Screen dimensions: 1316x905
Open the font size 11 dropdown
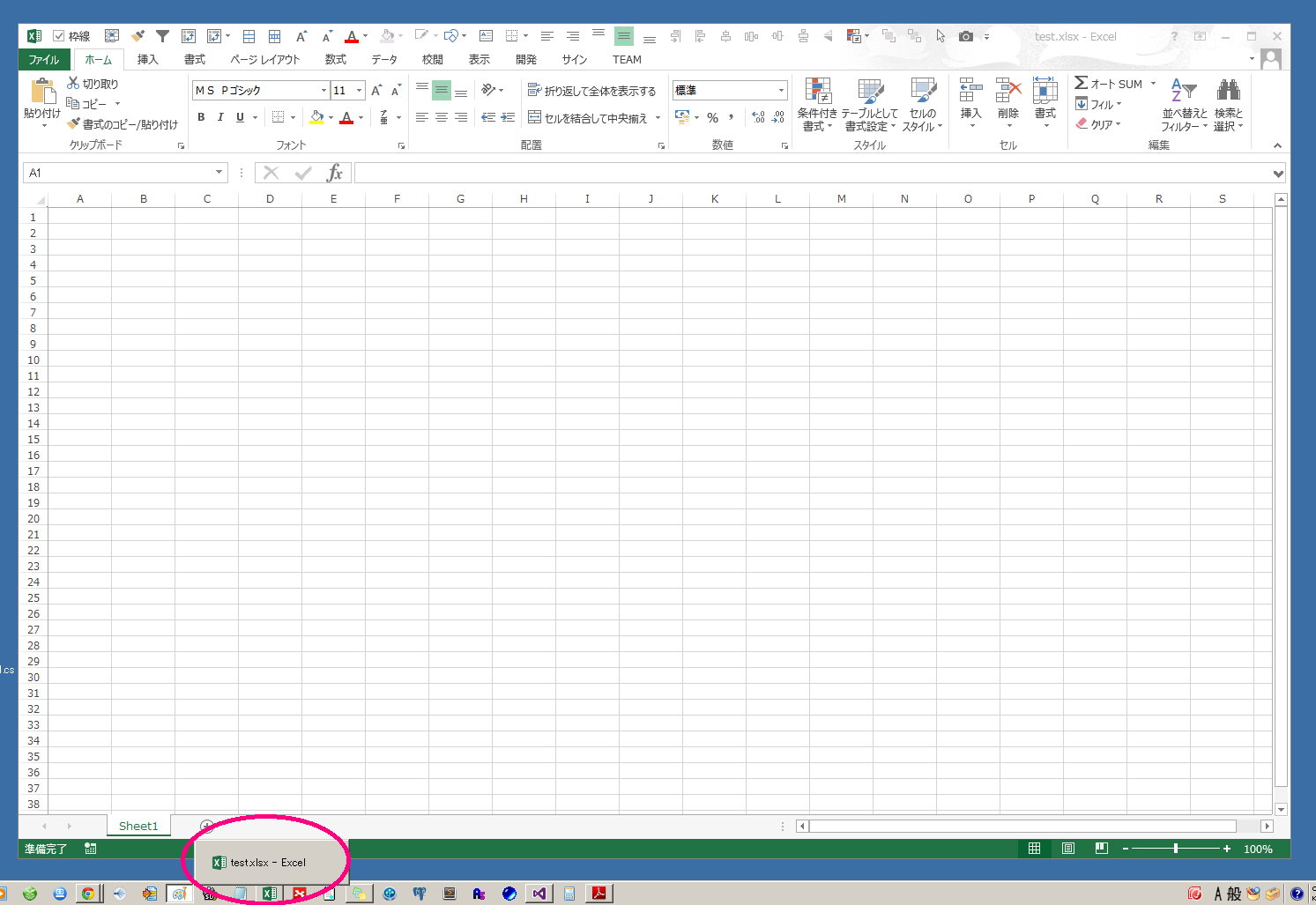(359, 91)
